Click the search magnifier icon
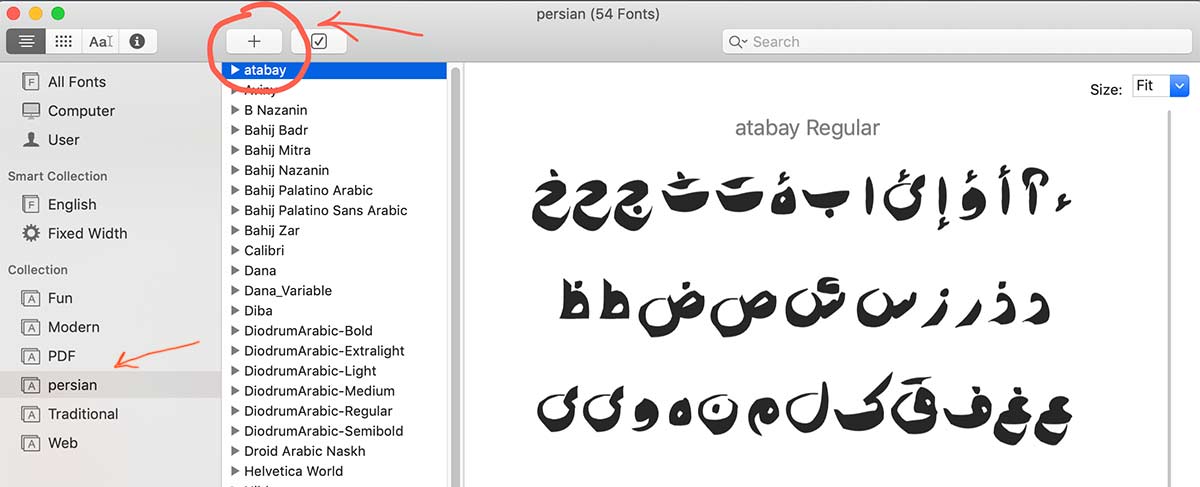The width and height of the screenshot is (1200, 487). (738, 42)
